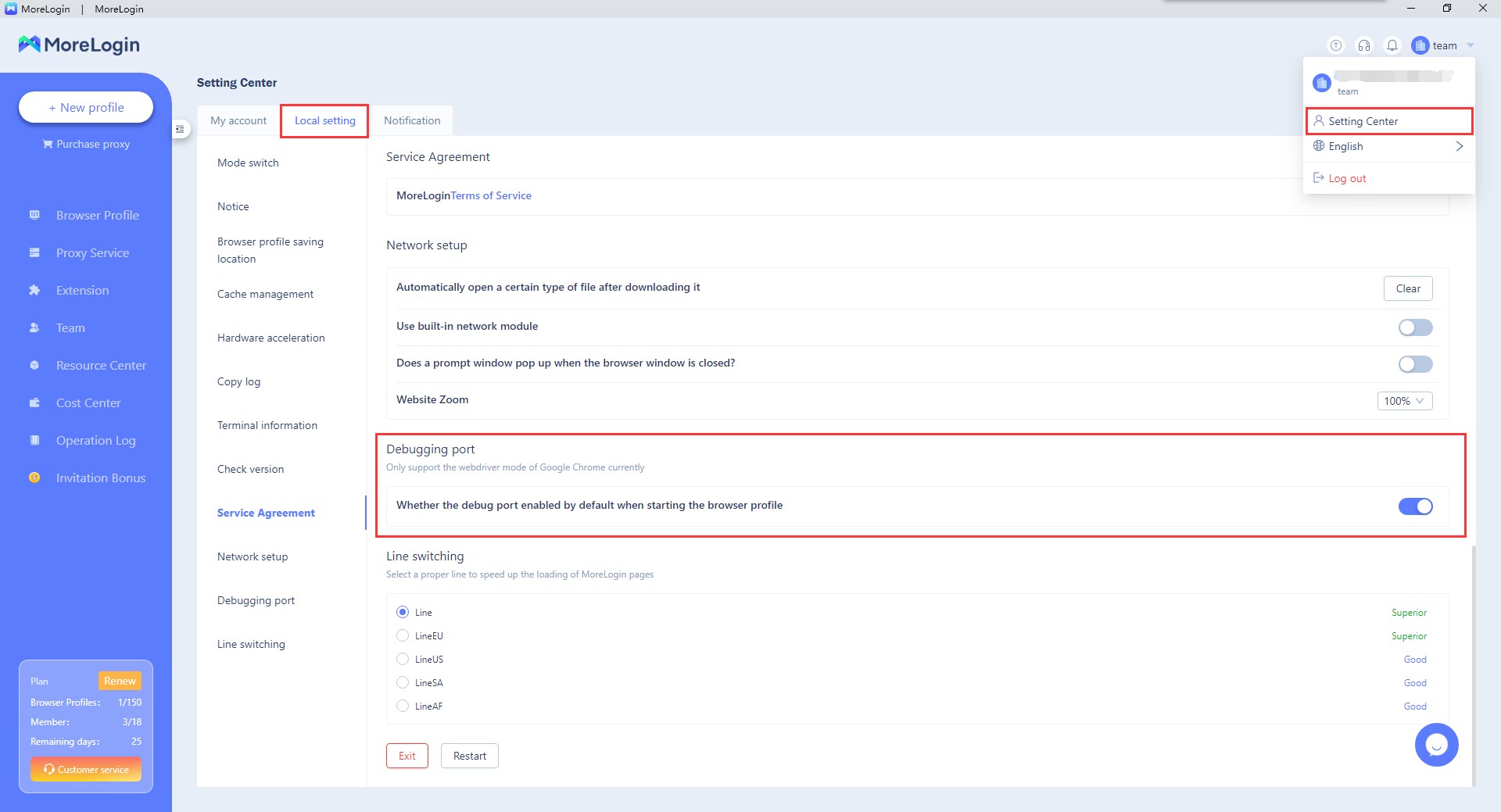This screenshot has height=812, width=1501.
Task: Click the globe language icon
Action: [1319, 145]
